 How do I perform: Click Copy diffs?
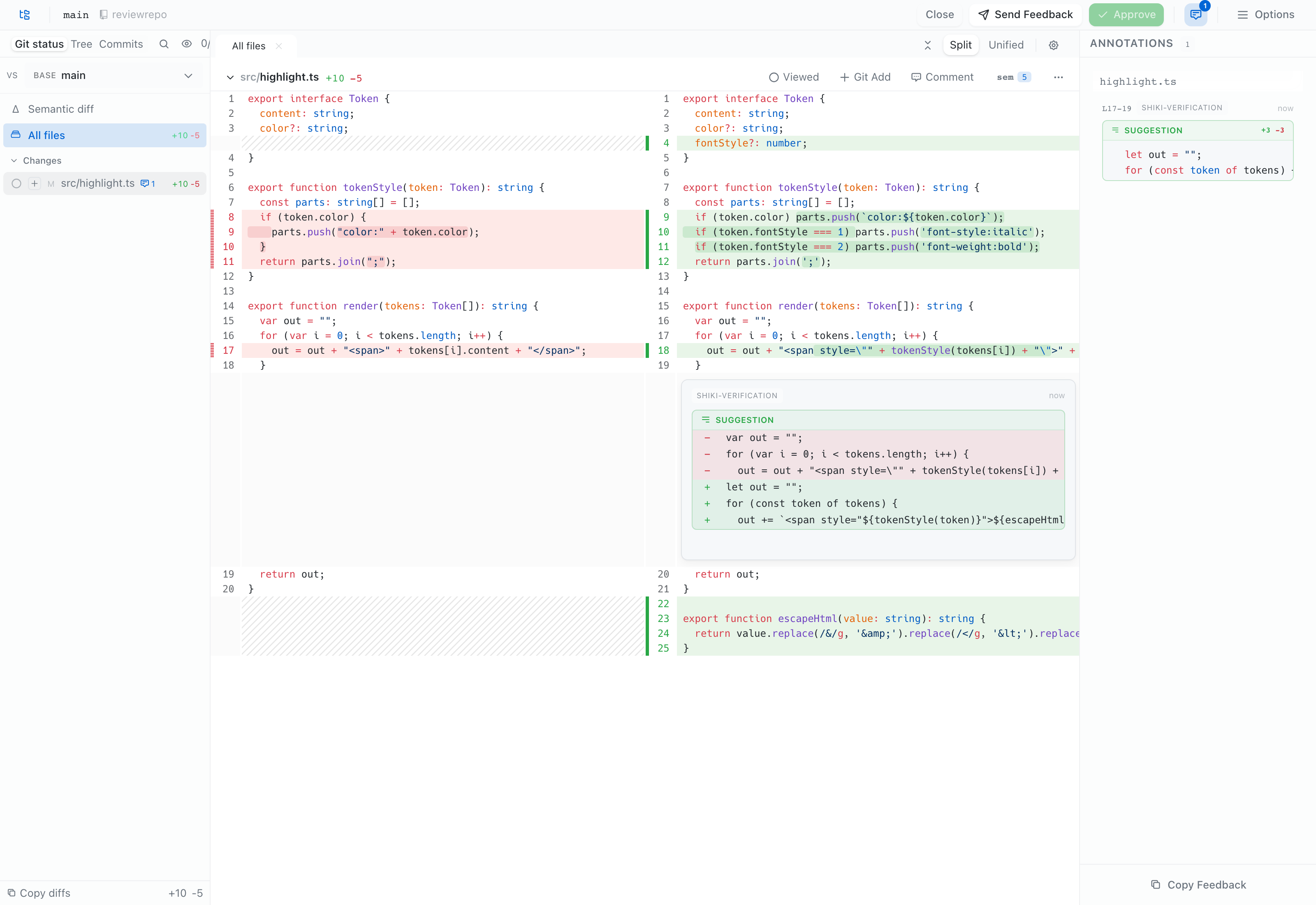click(x=39, y=893)
